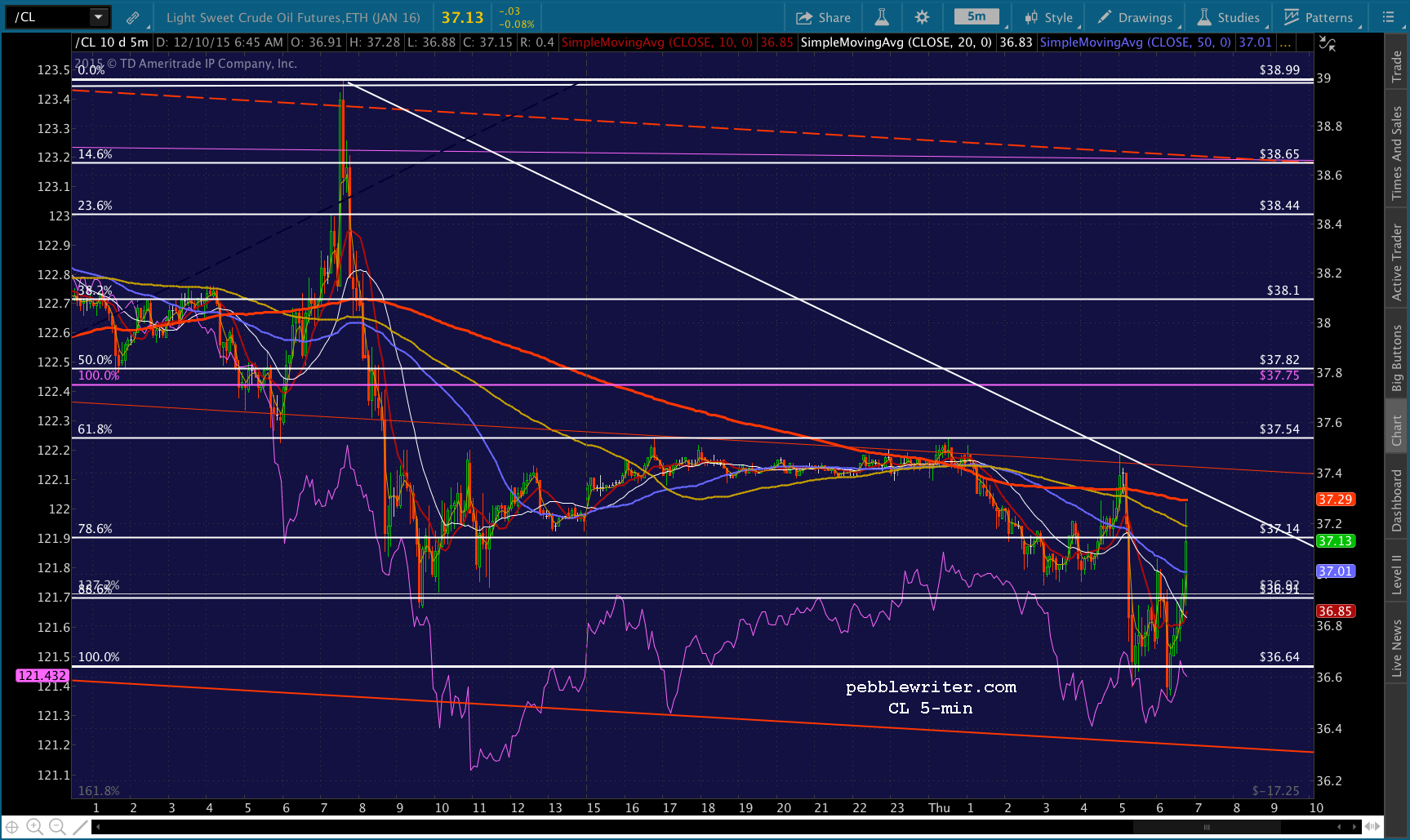Click the 5m timeframe button
Viewport: 1410px width, 840px height.
pyautogui.click(x=976, y=16)
